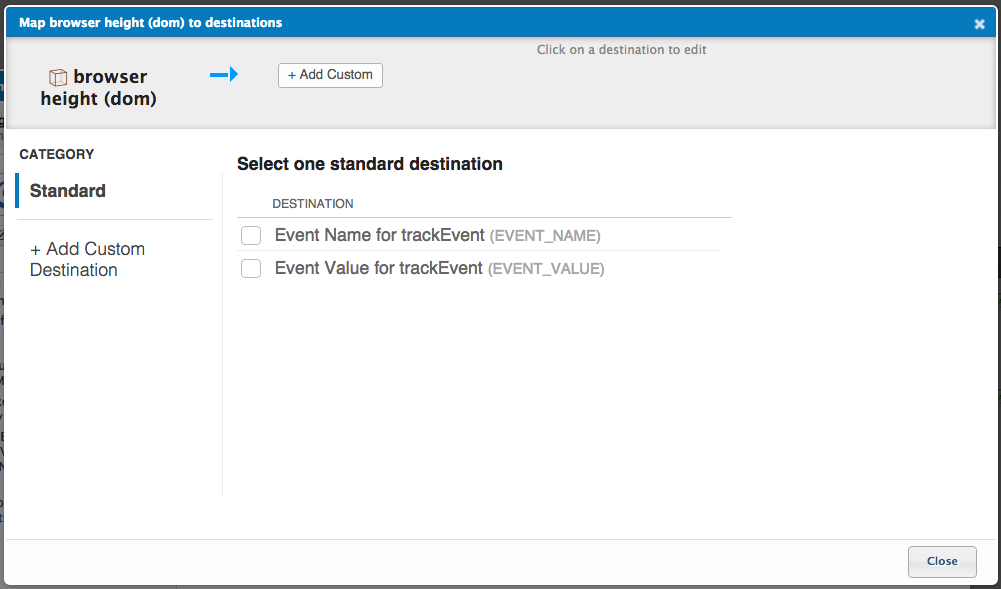Viewport: 1001px width, 589px height.
Task: Enable the Event Value for trackEvent checkbox
Action: pyautogui.click(x=251, y=268)
